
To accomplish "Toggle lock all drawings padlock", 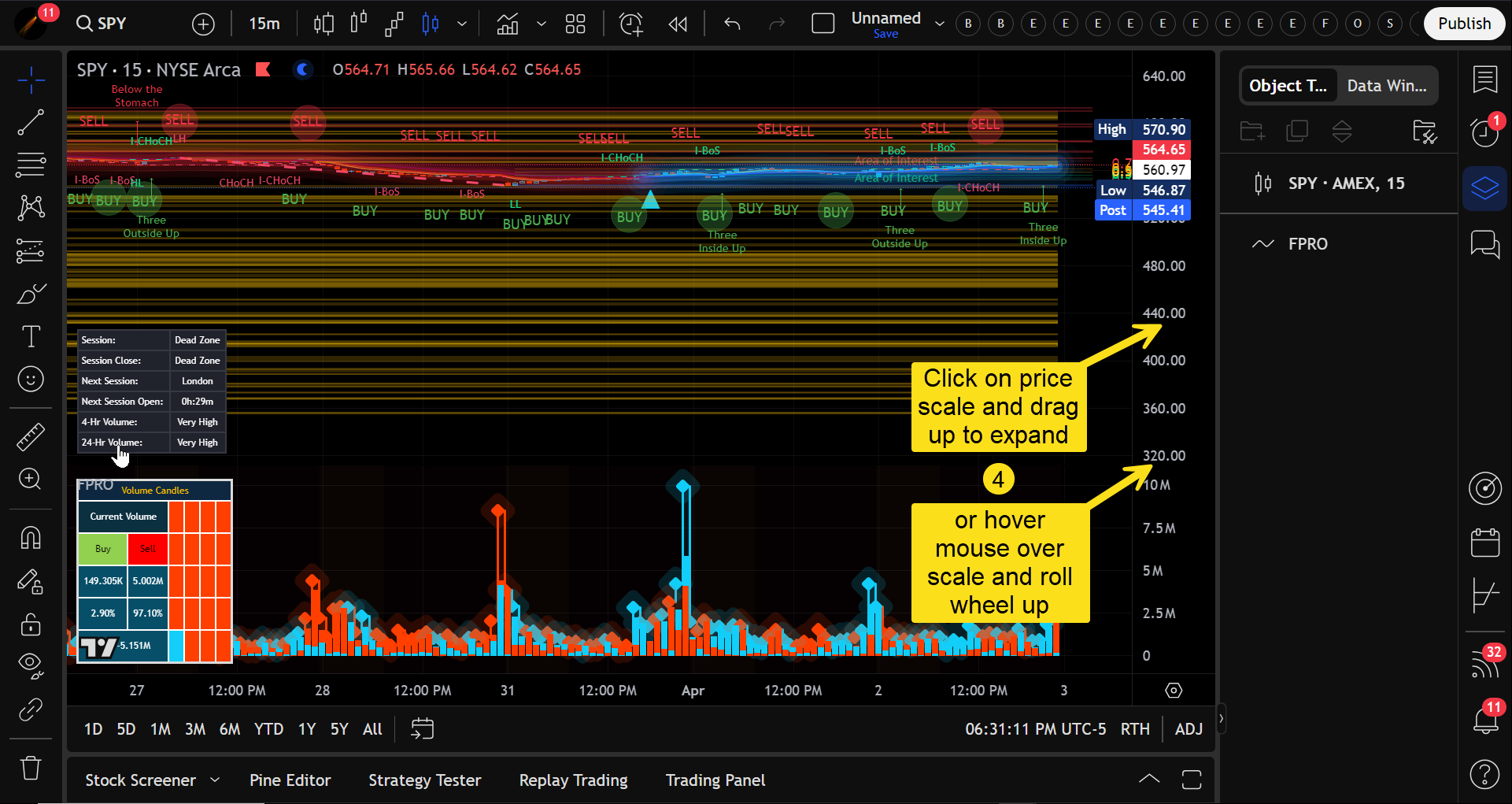I will tap(31, 624).
